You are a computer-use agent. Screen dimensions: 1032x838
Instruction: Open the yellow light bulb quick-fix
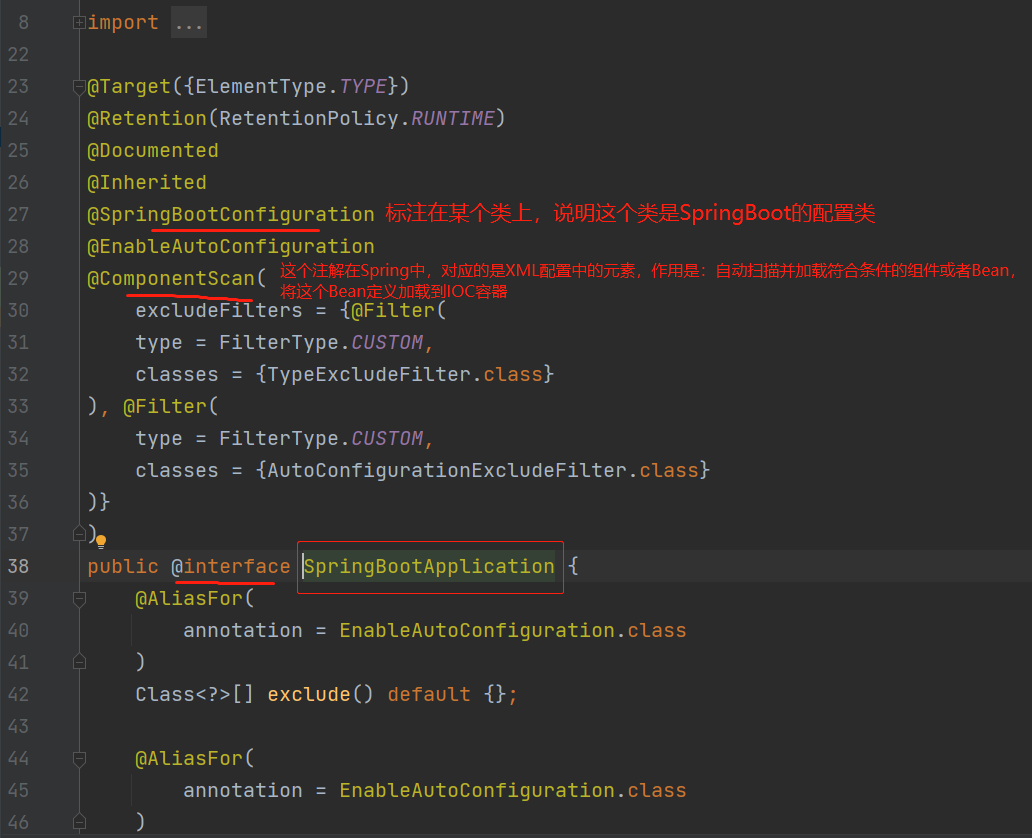[101, 542]
